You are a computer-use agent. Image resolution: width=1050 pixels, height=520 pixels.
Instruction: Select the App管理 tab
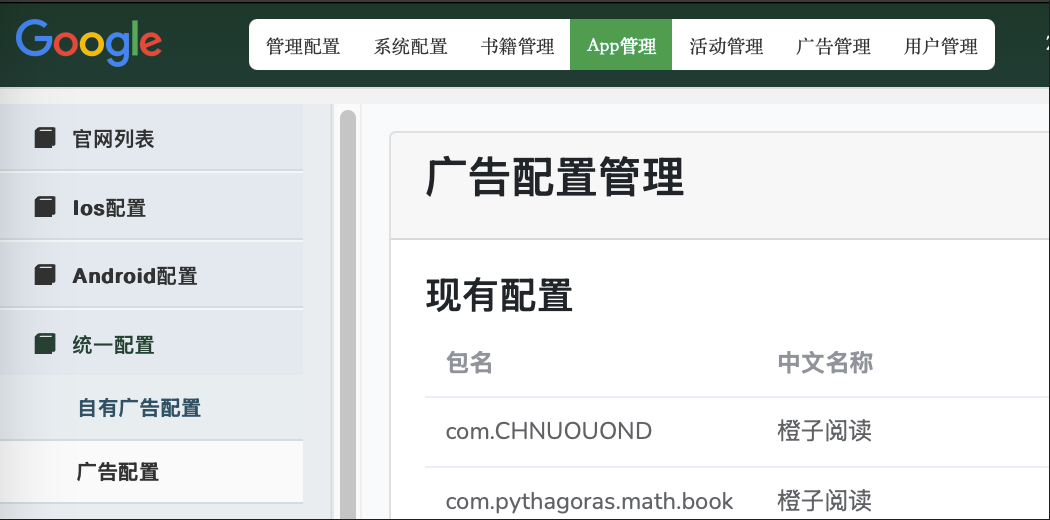coord(621,46)
